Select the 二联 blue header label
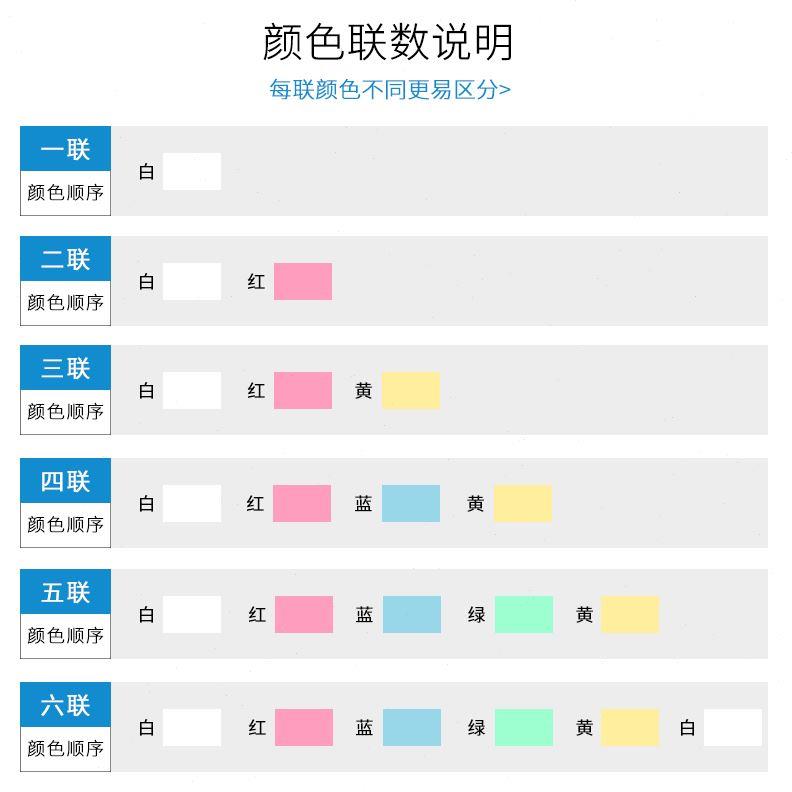 tap(66, 259)
